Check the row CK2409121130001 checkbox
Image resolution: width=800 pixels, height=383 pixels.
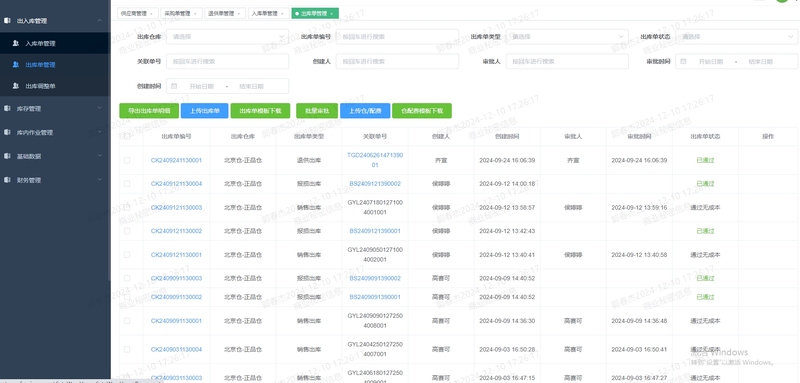127,254
